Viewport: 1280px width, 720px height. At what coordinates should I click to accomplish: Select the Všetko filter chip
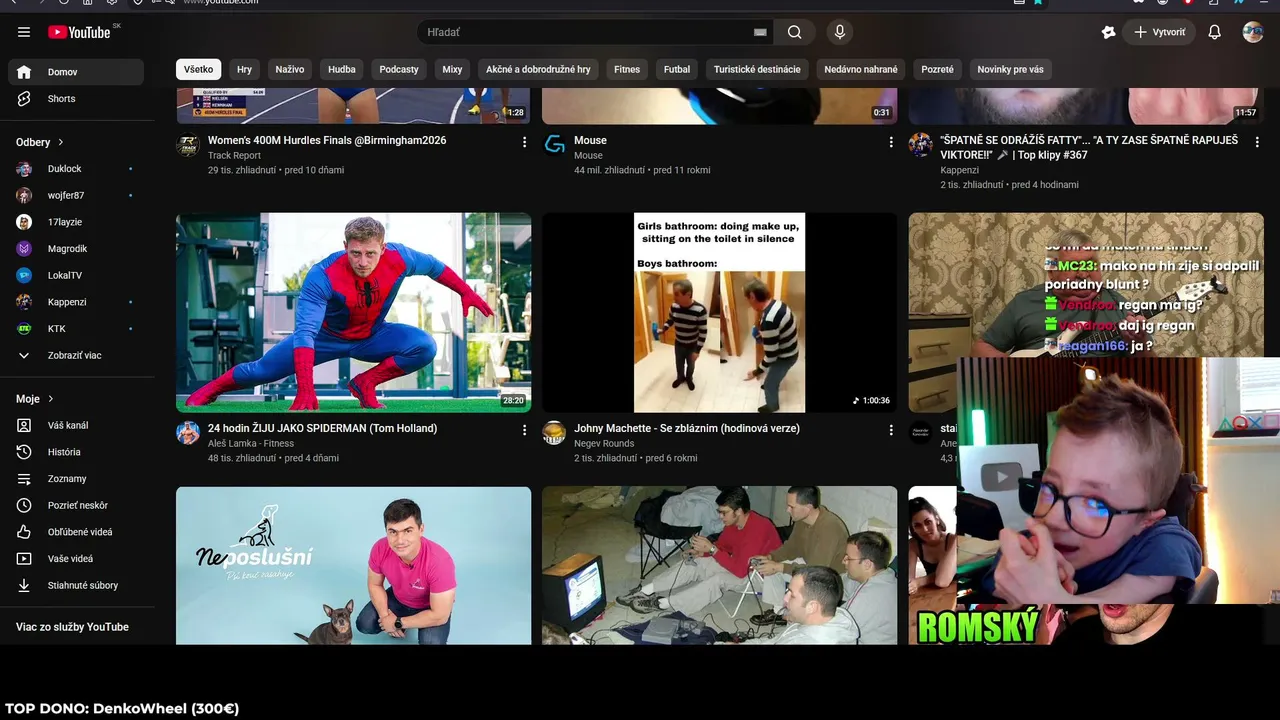pyautogui.click(x=198, y=70)
